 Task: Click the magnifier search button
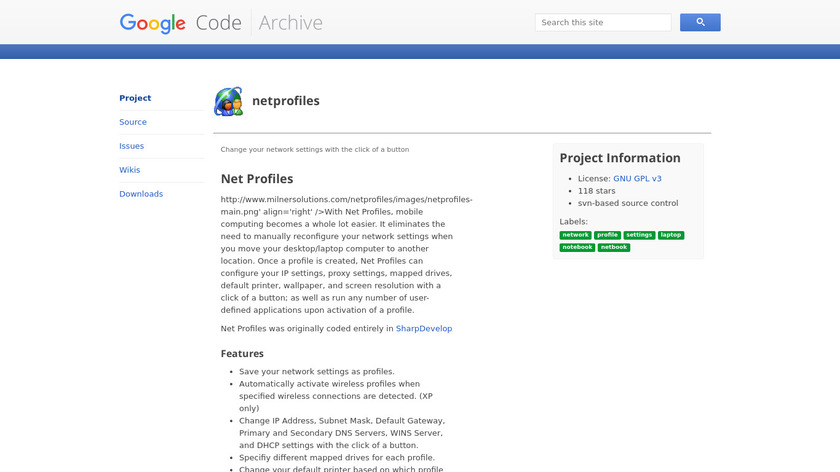coord(700,23)
